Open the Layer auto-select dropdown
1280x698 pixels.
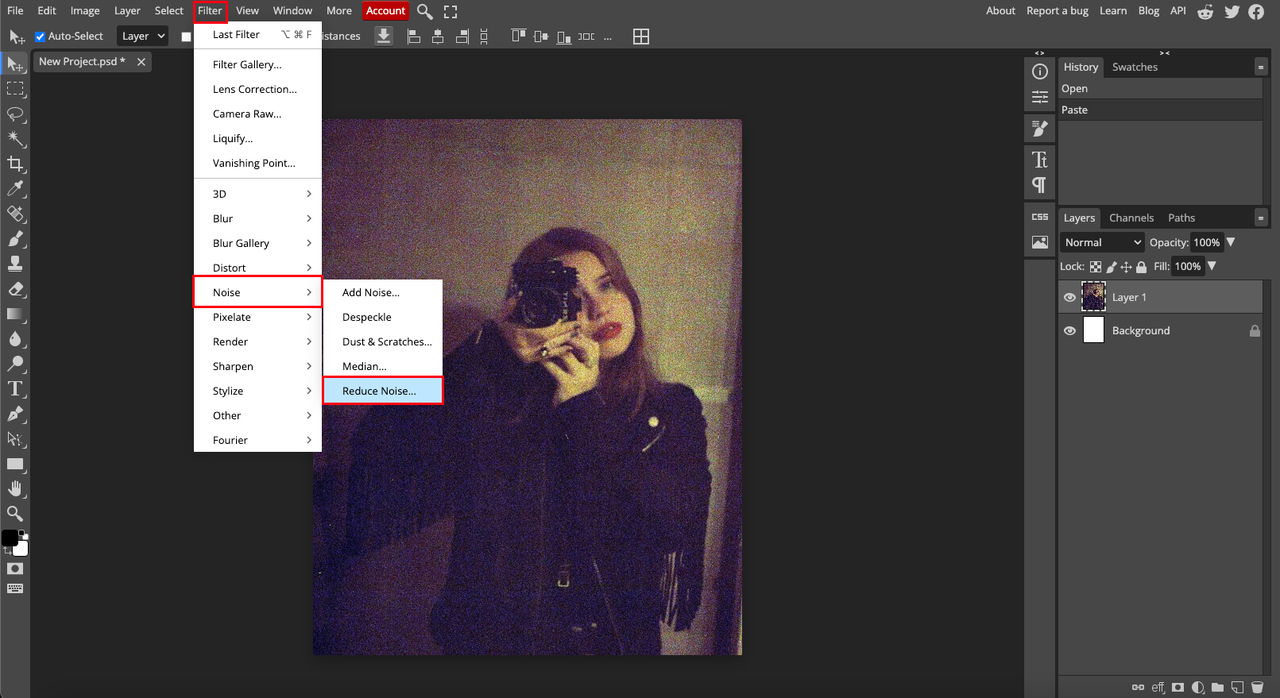[x=142, y=36]
